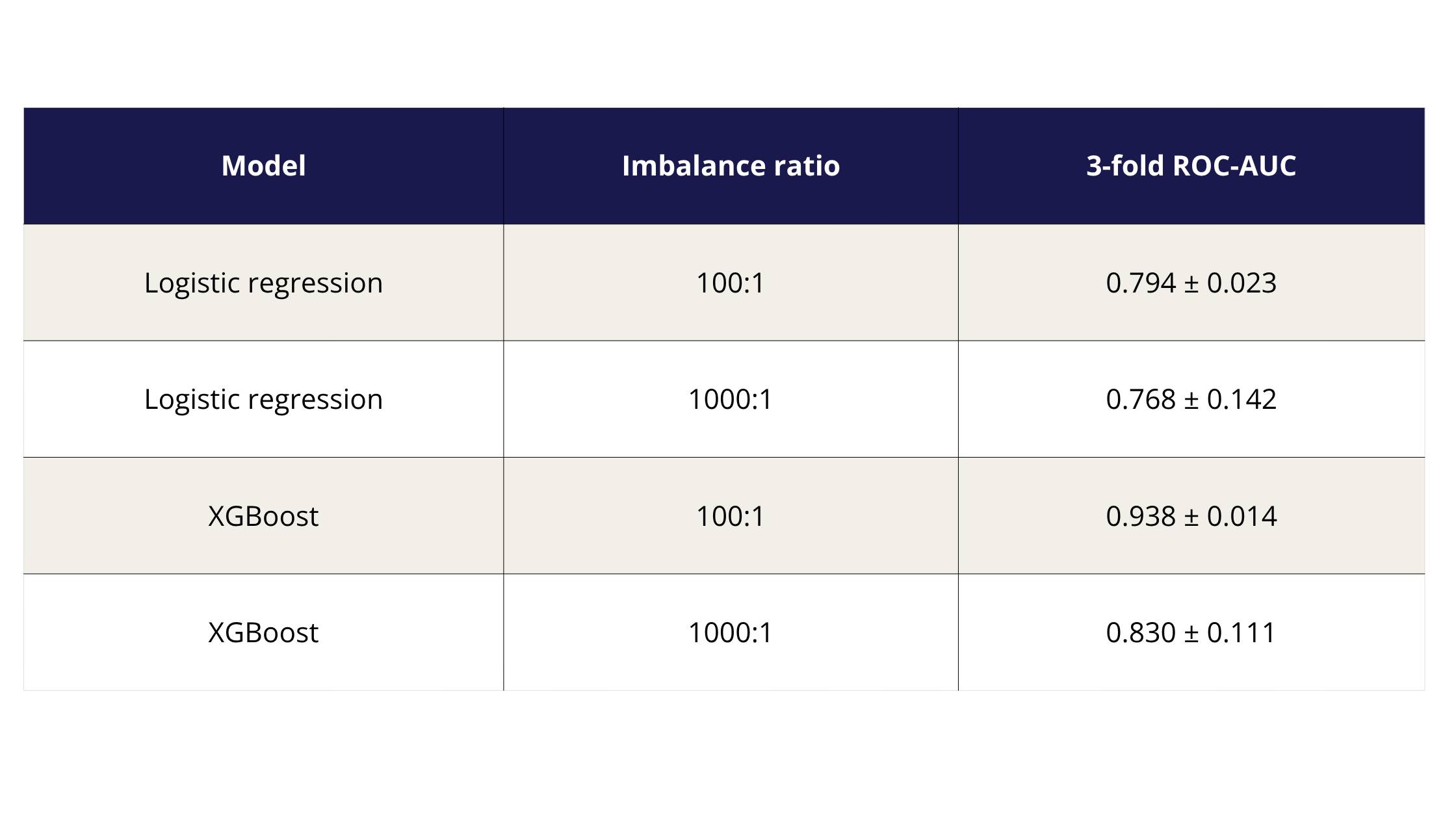Select the 0.830 ± 0.111 score cell
The image size is (1456, 819).
pos(1191,632)
